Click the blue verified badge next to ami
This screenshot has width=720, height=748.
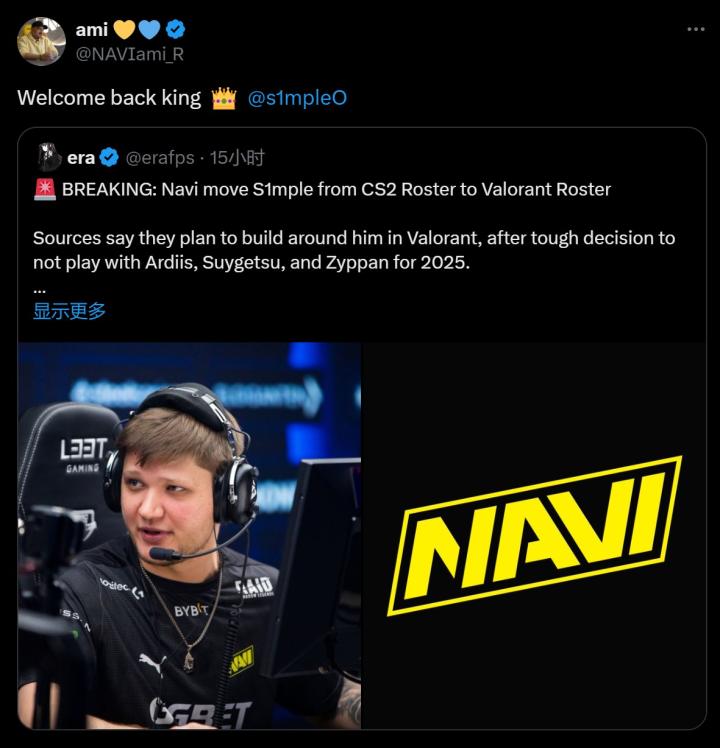pos(175,30)
